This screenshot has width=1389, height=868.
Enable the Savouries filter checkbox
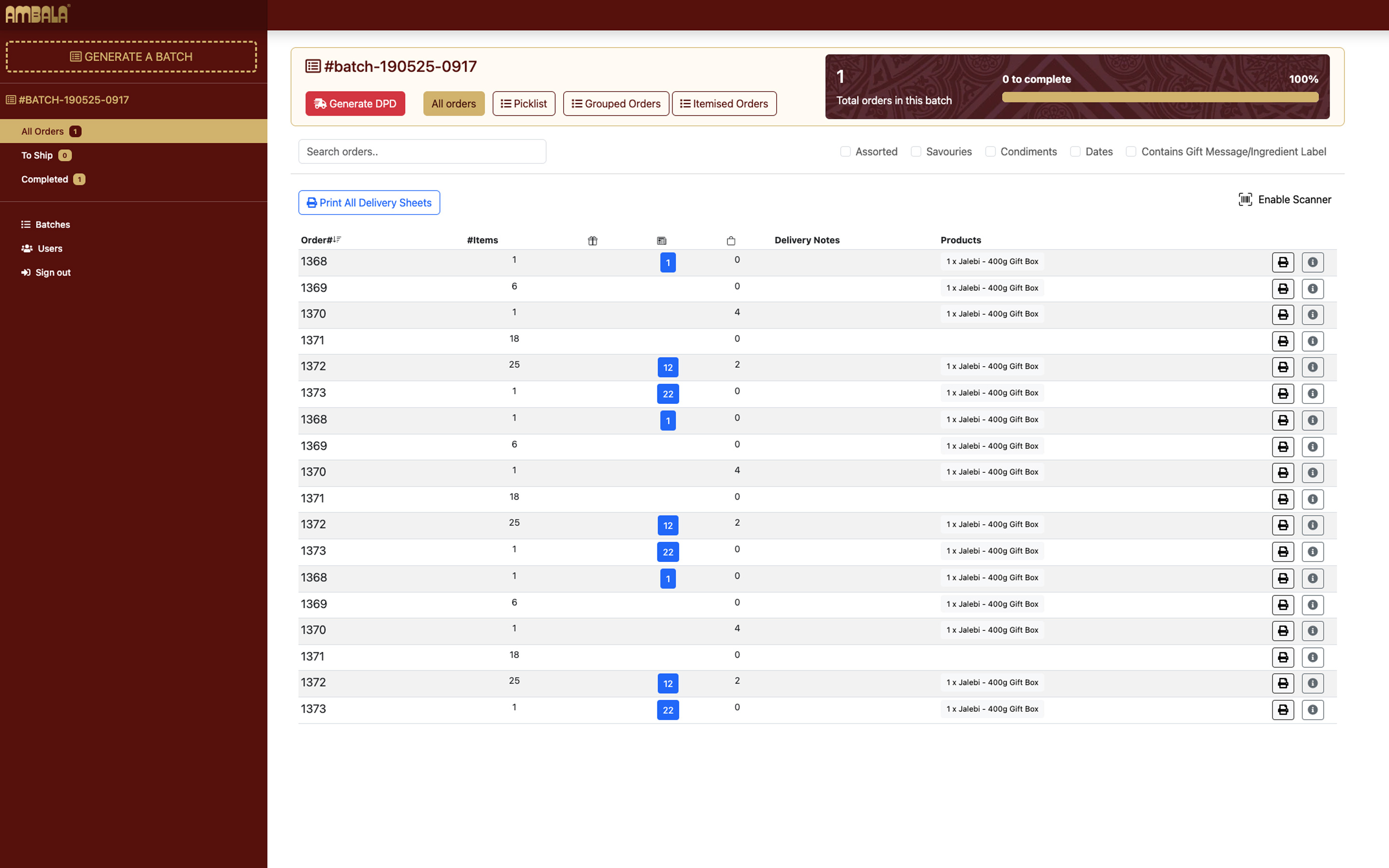click(x=916, y=151)
